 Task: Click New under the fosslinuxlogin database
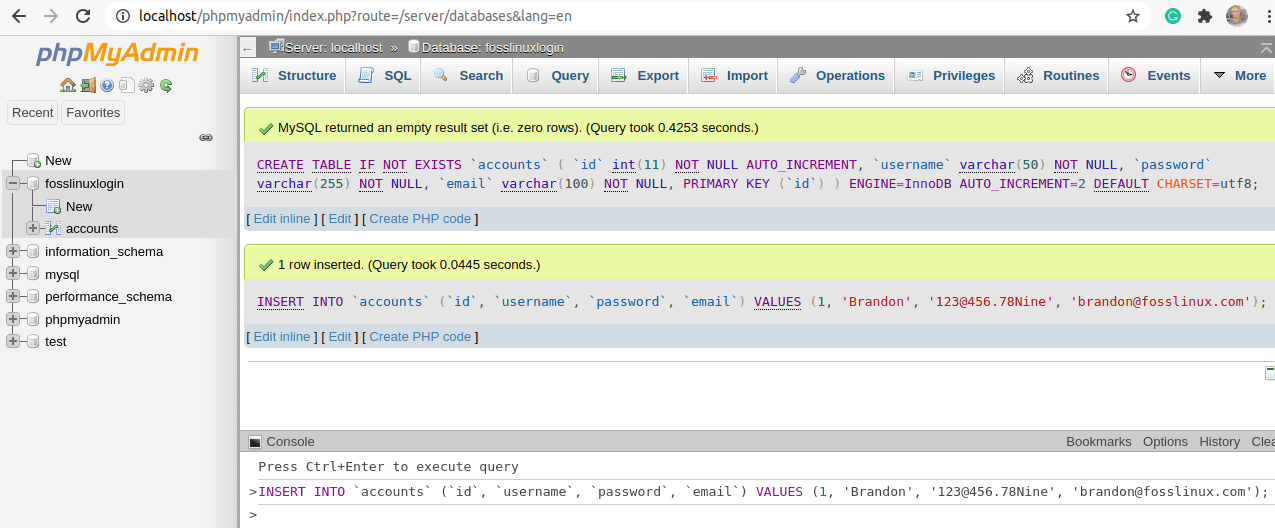click(79, 207)
